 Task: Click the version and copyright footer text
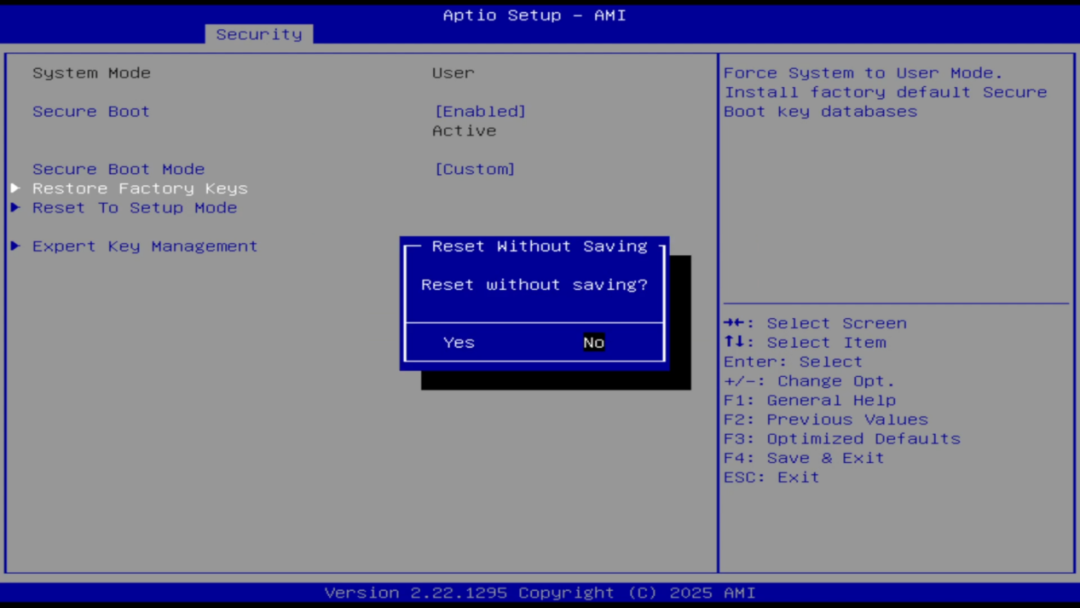point(540,593)
